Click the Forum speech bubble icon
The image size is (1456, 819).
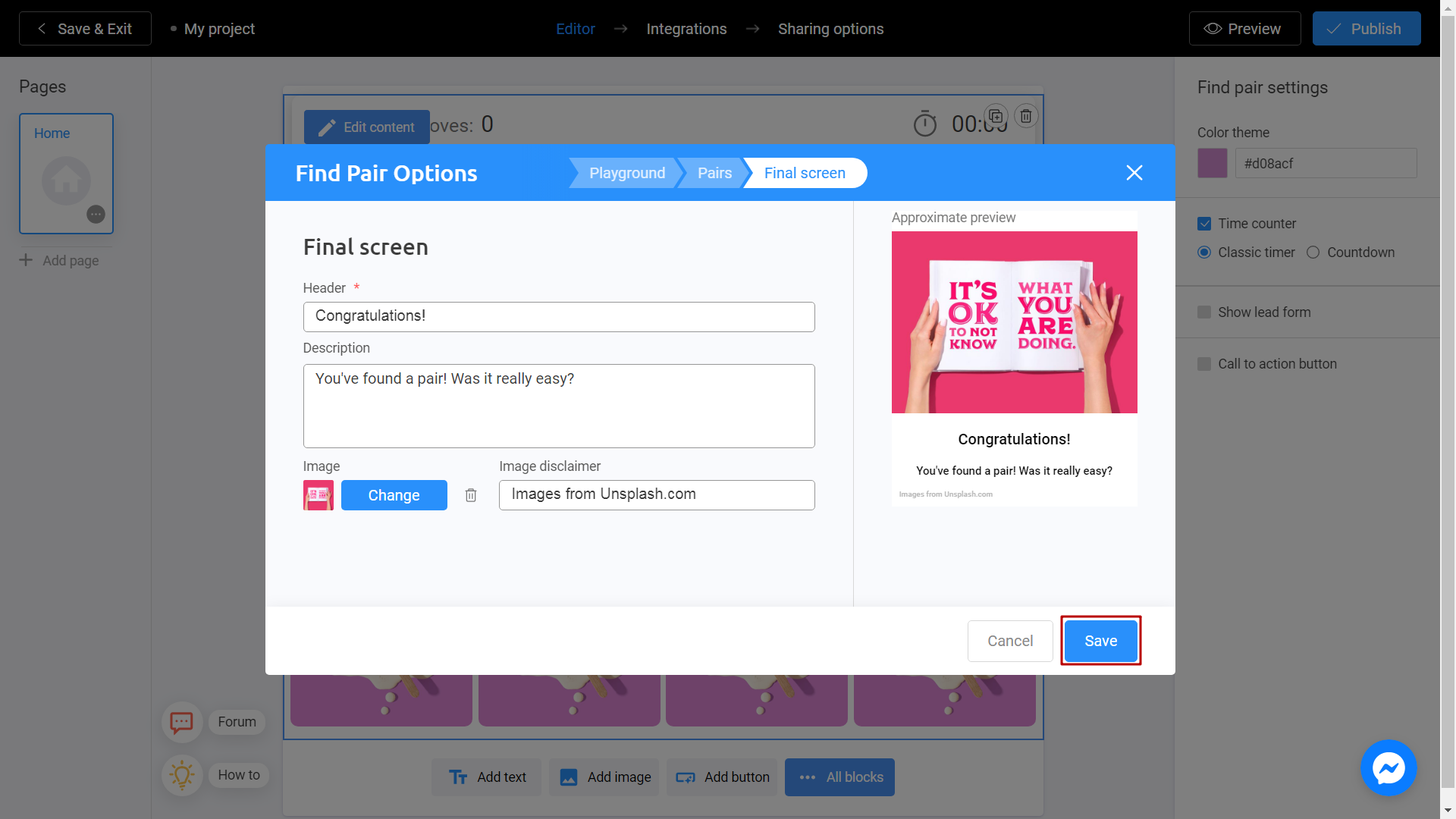(180, 721)
